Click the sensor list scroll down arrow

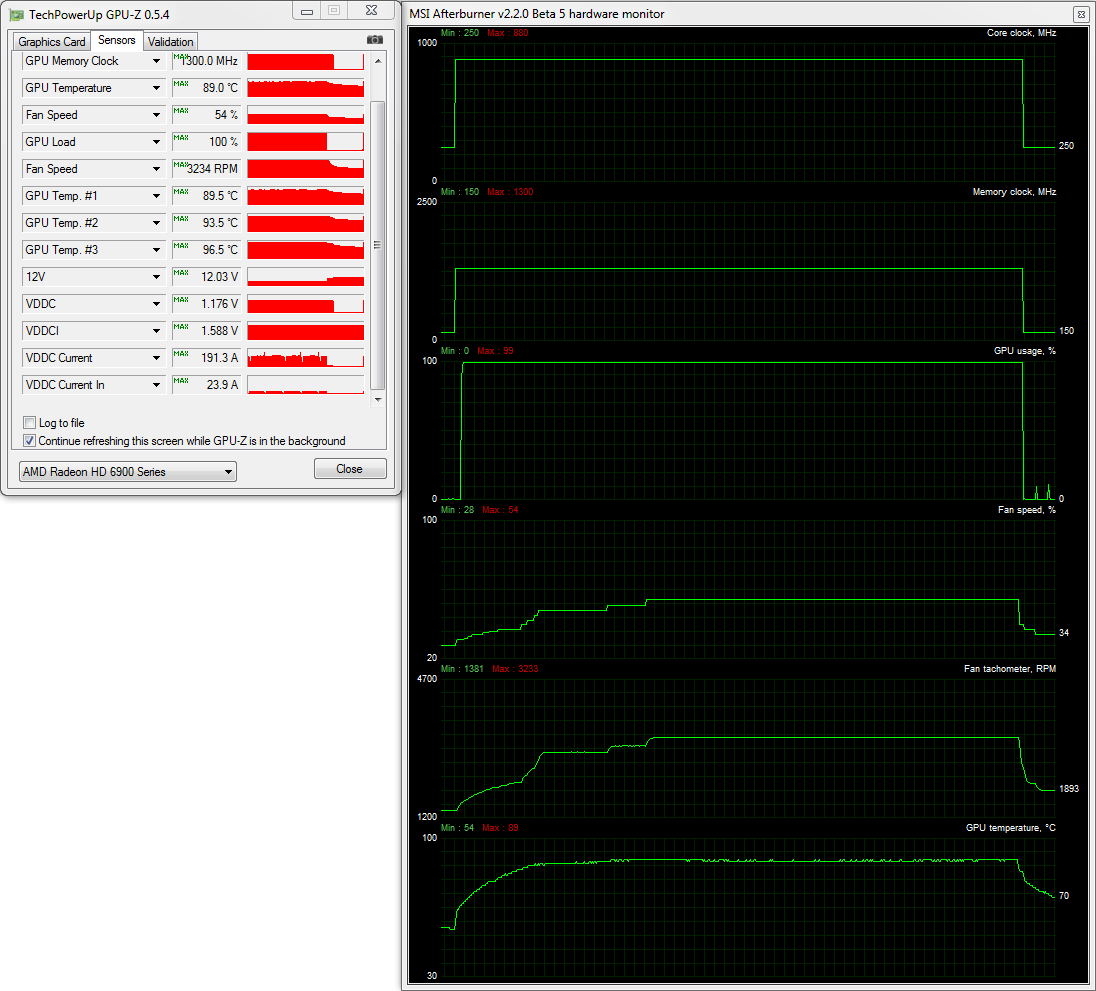377,400
